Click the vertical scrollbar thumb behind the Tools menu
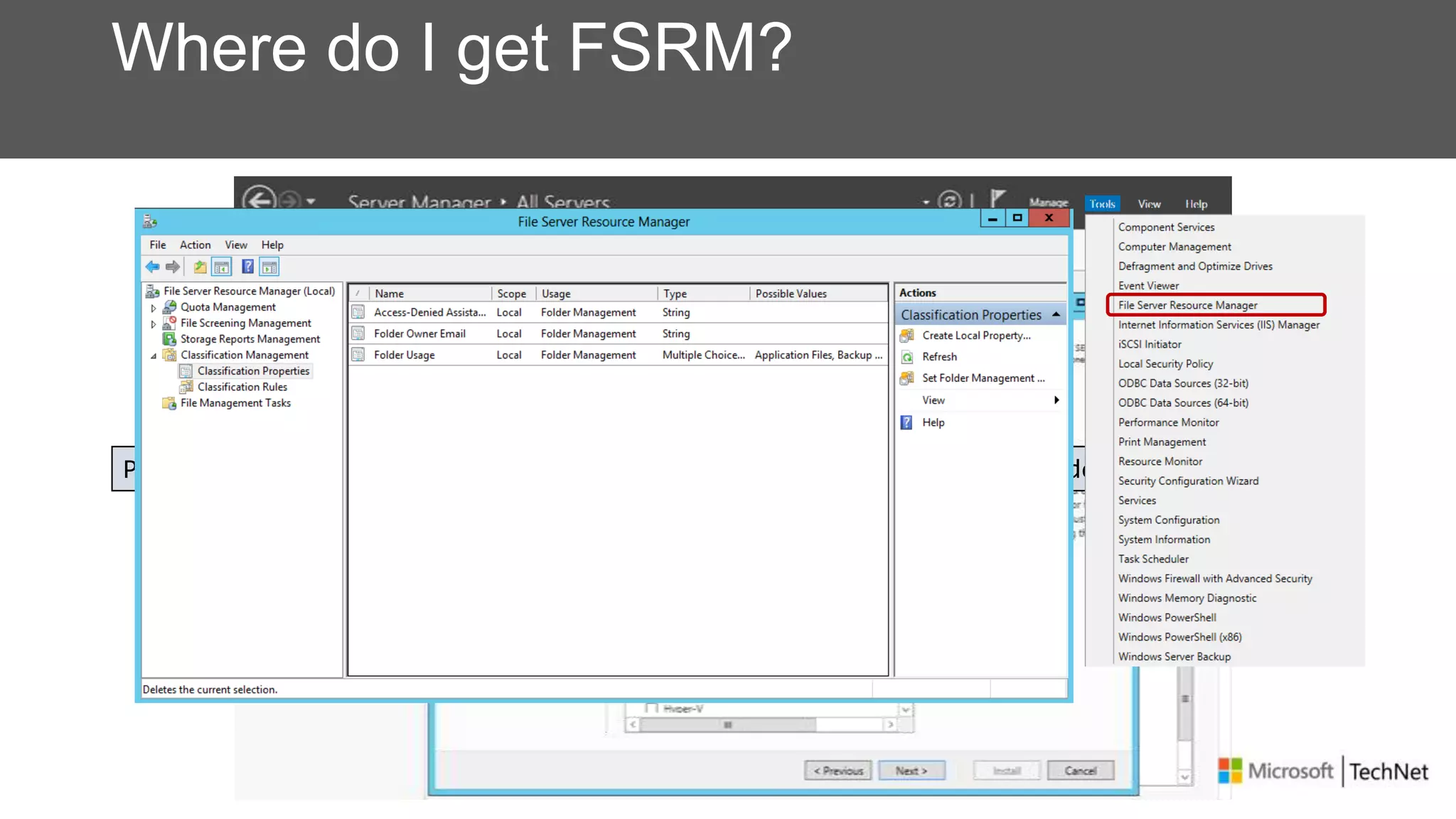Image resolution: width=1456 pixels, height=819 pixels. (x=1184, y=704)
